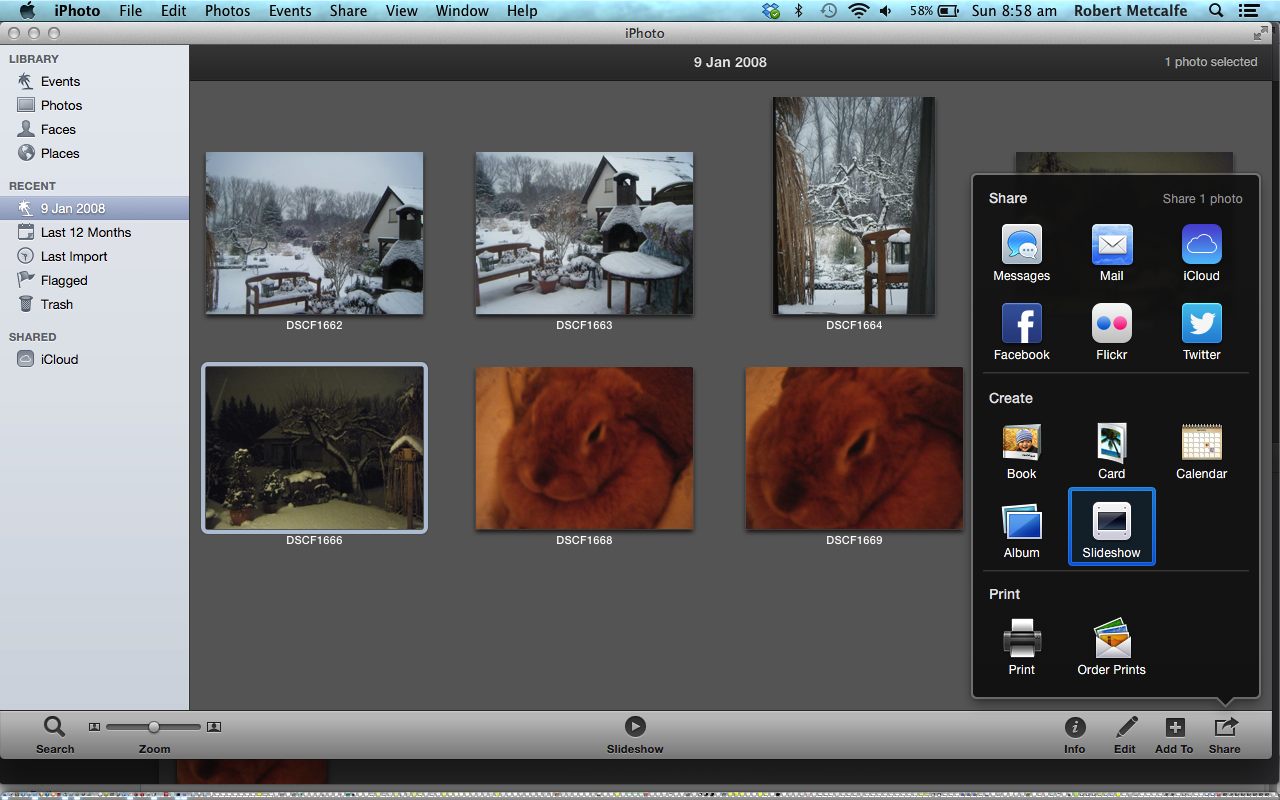Open the Window menu

point(462,11)
